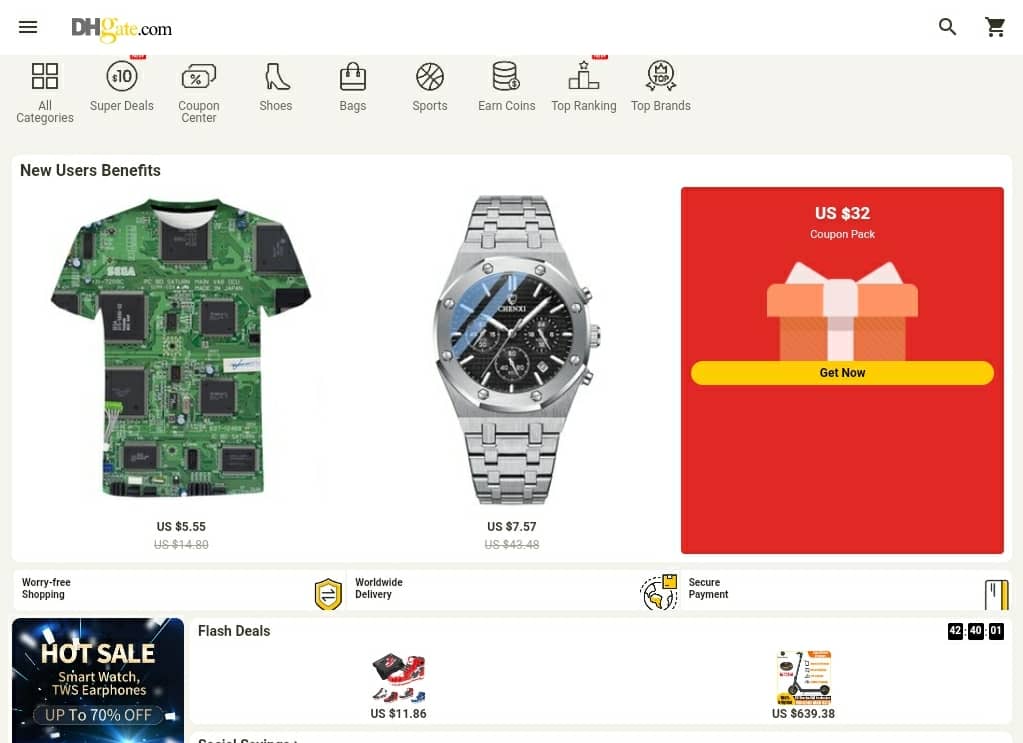The height and width of the screenshot is (743, 1023).
Task: View Top Ranking podium icon
Action: pos(583,76)
